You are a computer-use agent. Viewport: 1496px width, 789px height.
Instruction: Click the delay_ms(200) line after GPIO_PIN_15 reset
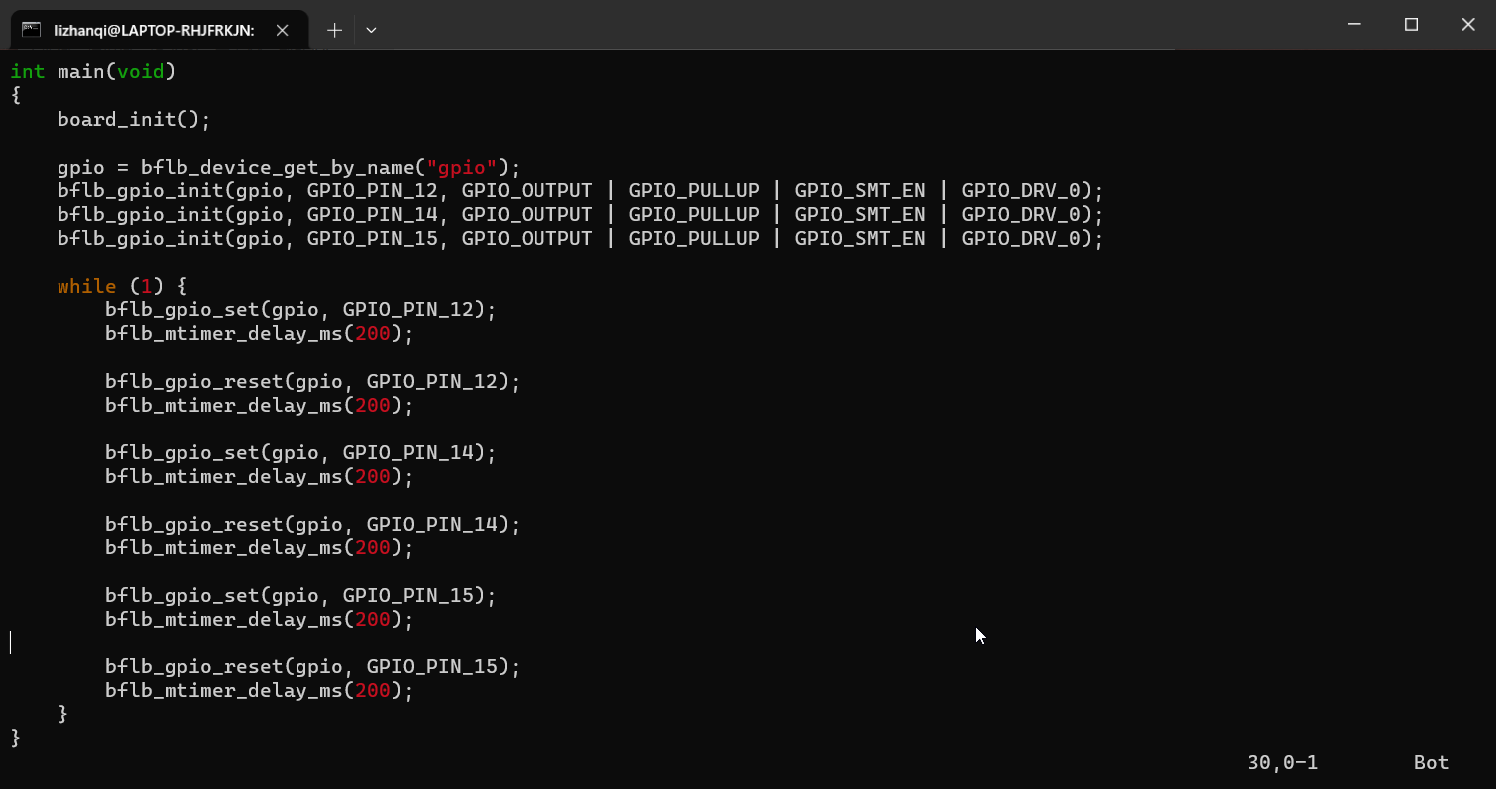(x=259, y=691)
